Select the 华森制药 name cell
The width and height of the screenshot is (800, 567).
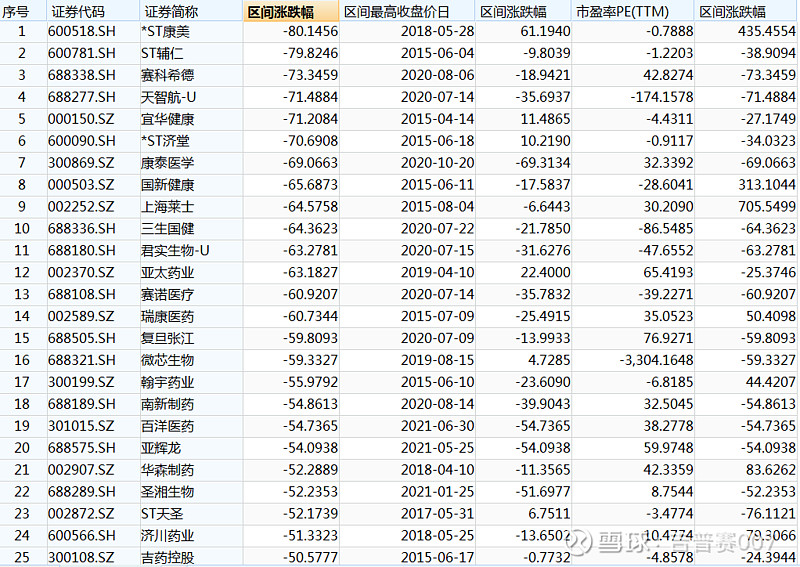click(x=167, y=471)
